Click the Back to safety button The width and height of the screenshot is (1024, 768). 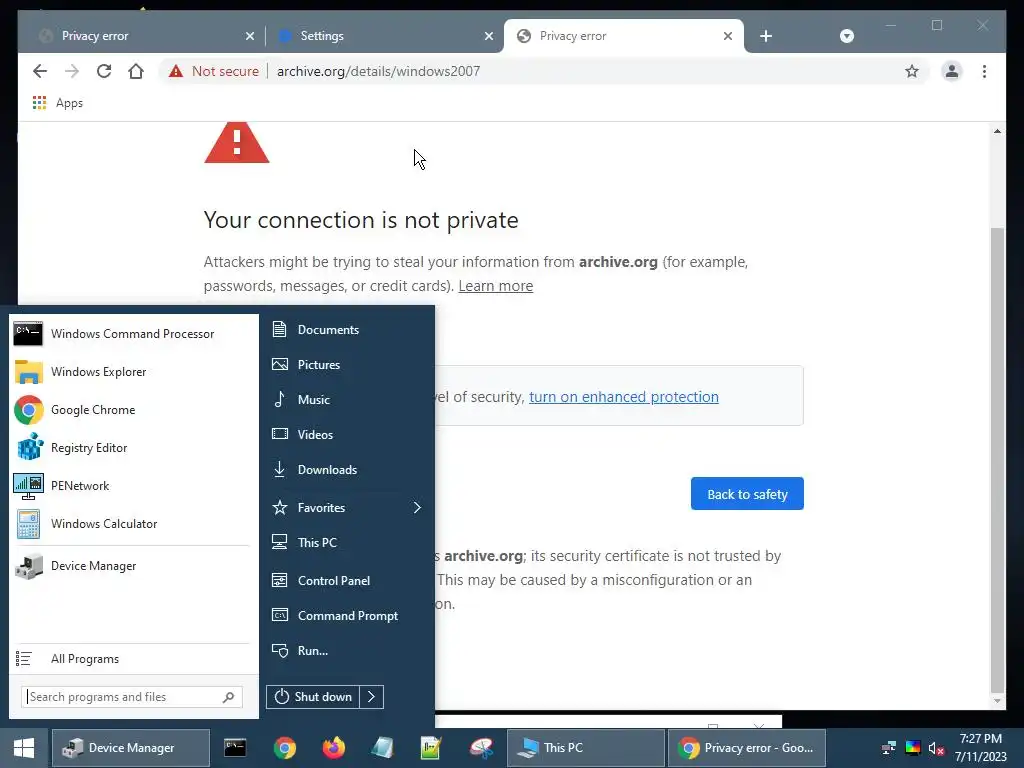click(747, 494)
